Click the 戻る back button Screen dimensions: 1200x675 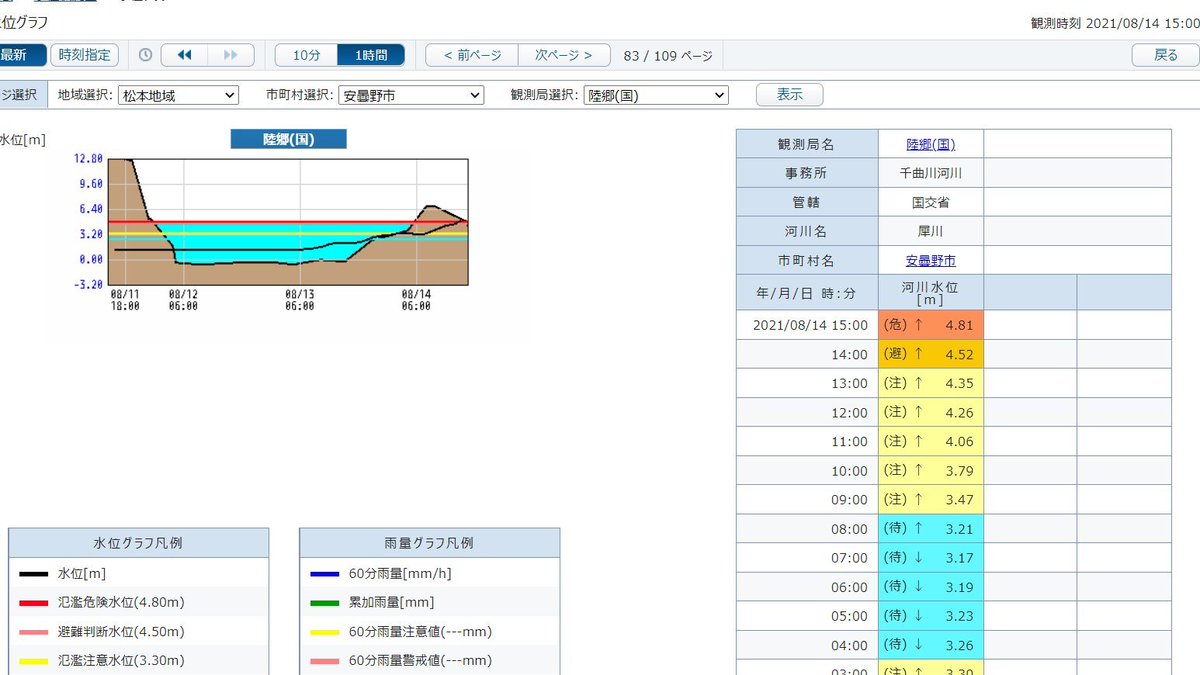pyautogui.click(x=1166, y=55)
